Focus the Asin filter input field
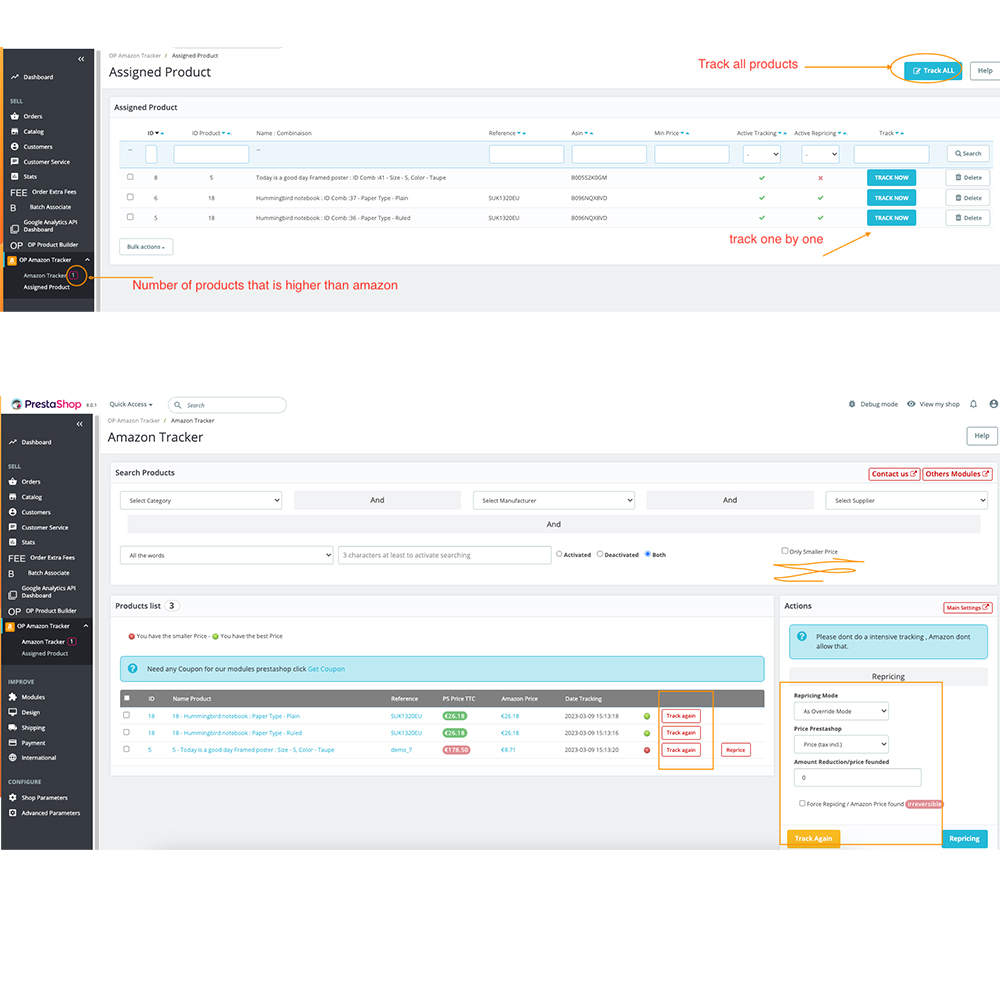Screen dimensions: 1000x1000 609,154
